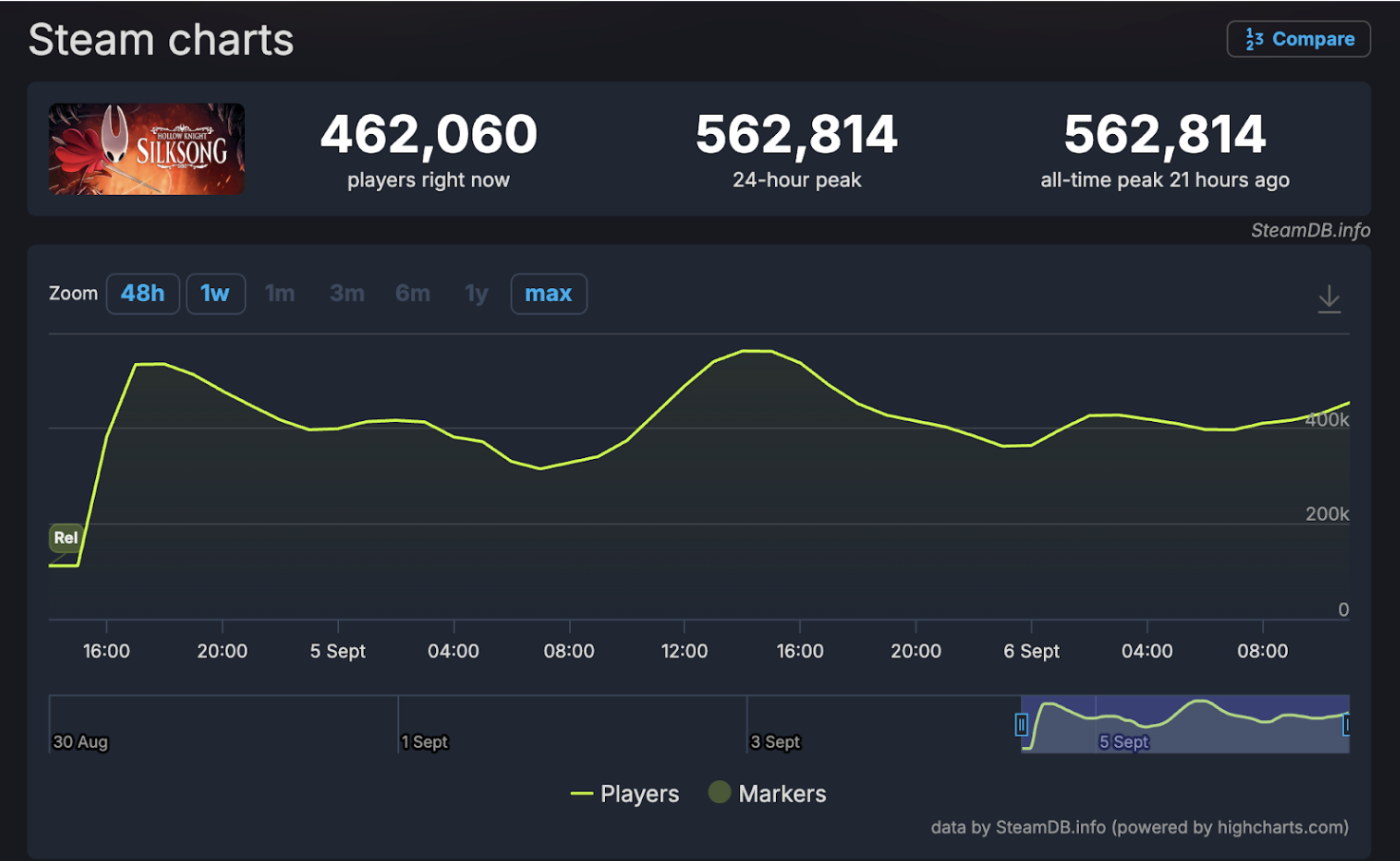Viewport: 1400px width, 861px height.
Task: Open the SteamDB.info credit link
Action: pyautogui.click(x=1310, y=230)
